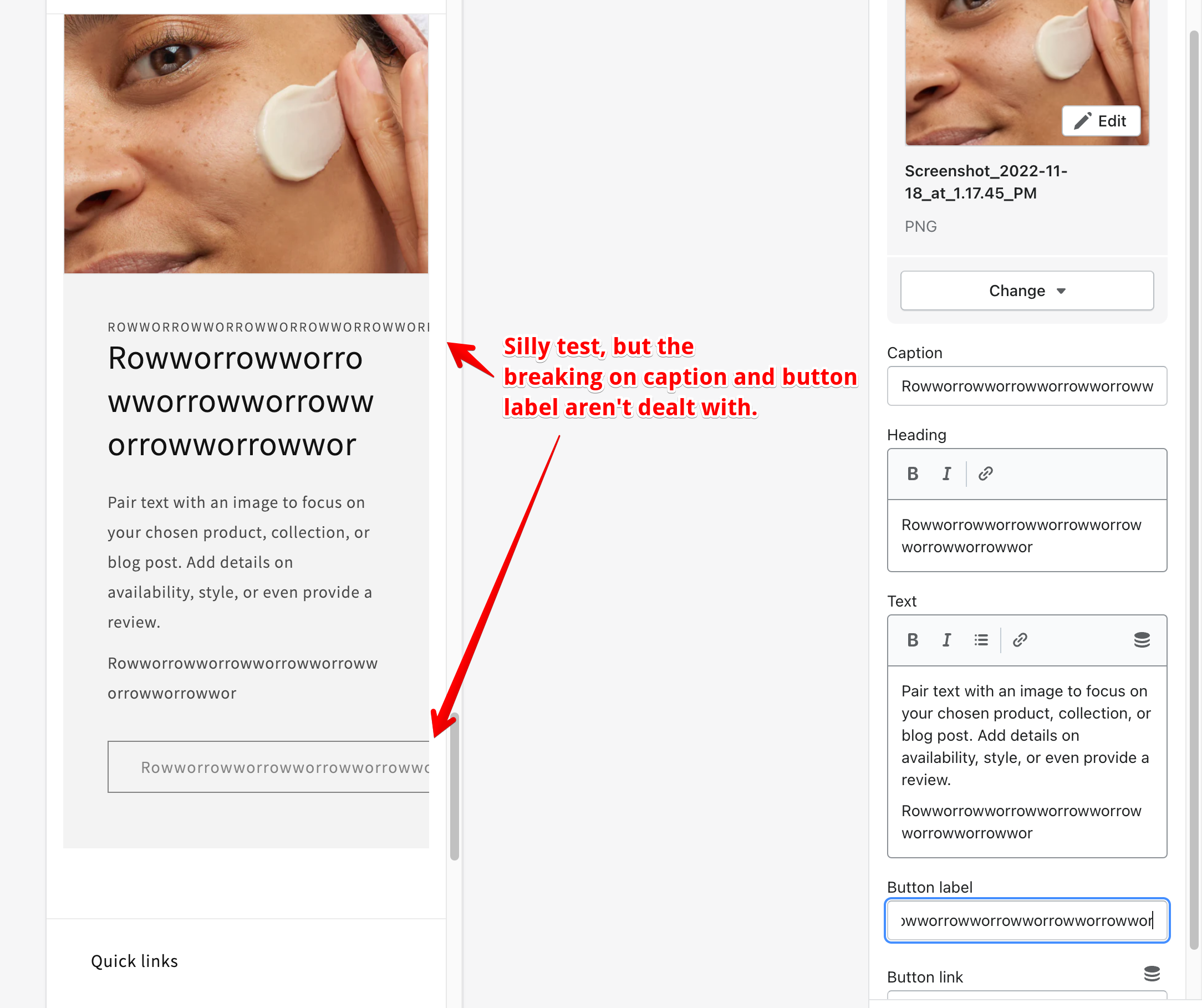
Task: Click Bold icon in Heading editor
Action: pos(913,474)
